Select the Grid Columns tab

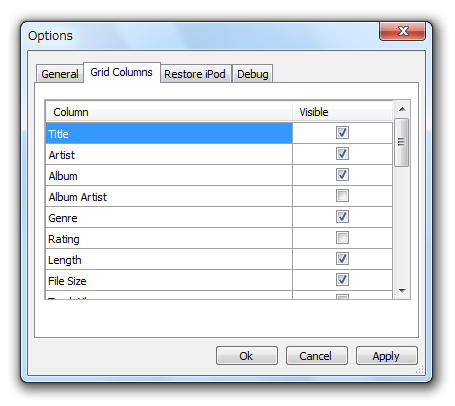[122, 72]
